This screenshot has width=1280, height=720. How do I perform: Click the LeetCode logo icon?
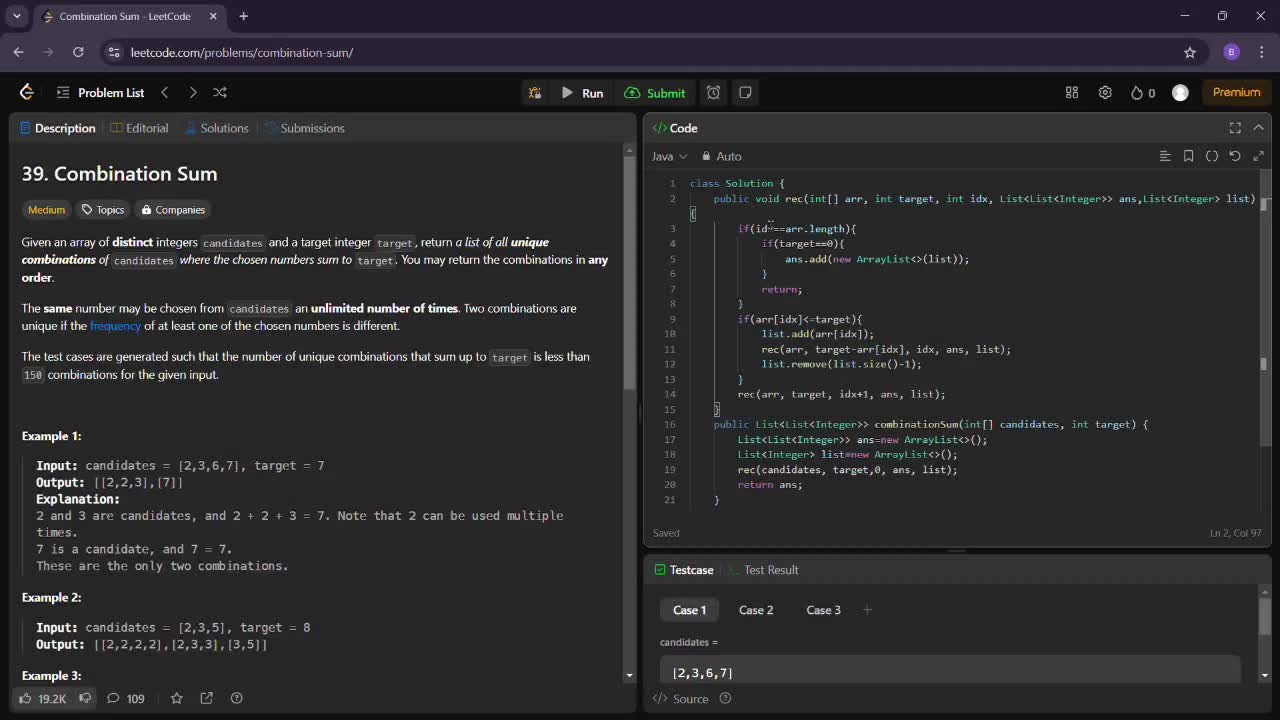tap(27, 92)
